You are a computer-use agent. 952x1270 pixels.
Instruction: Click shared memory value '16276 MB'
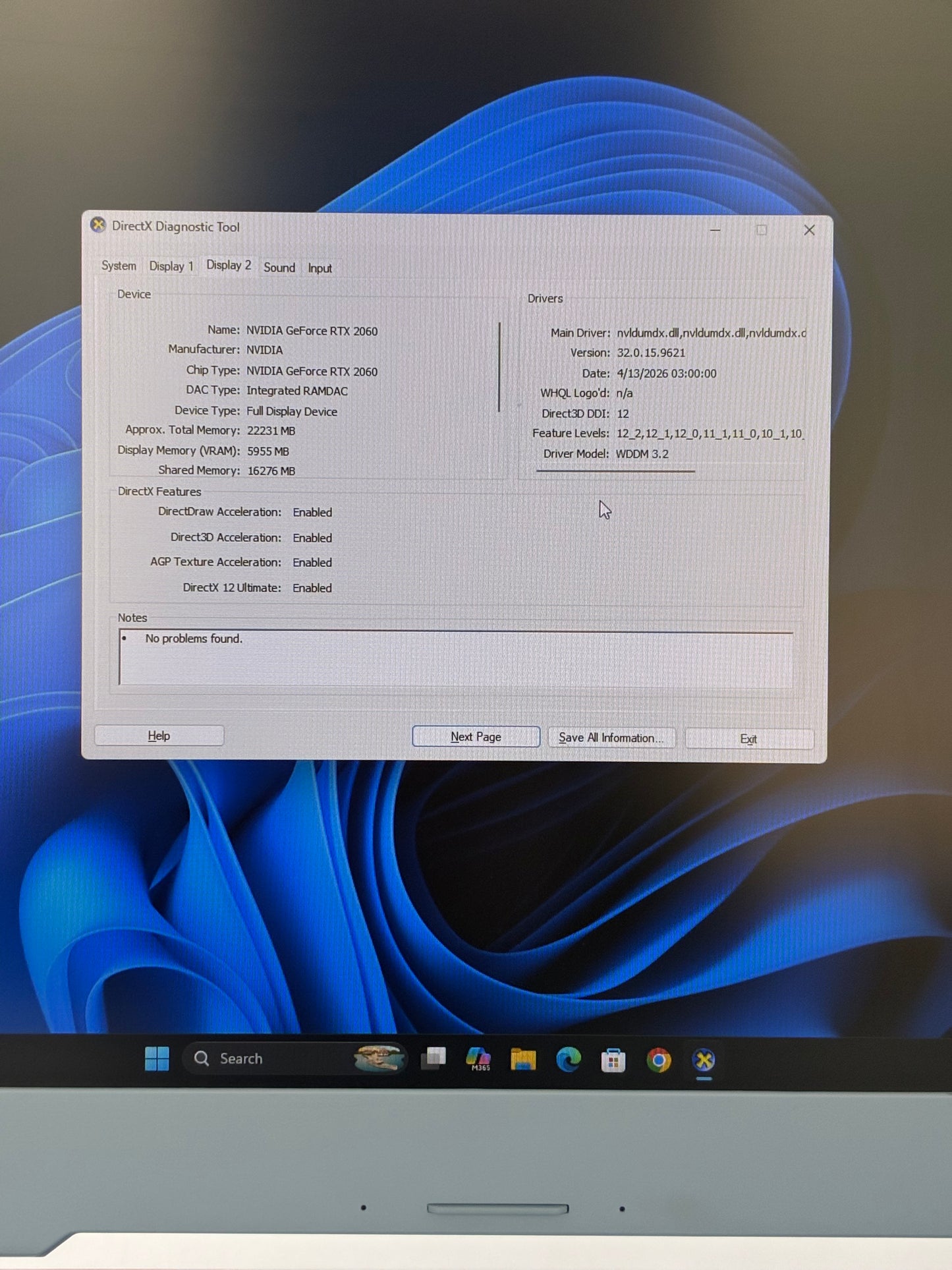[x=271, y=471]
